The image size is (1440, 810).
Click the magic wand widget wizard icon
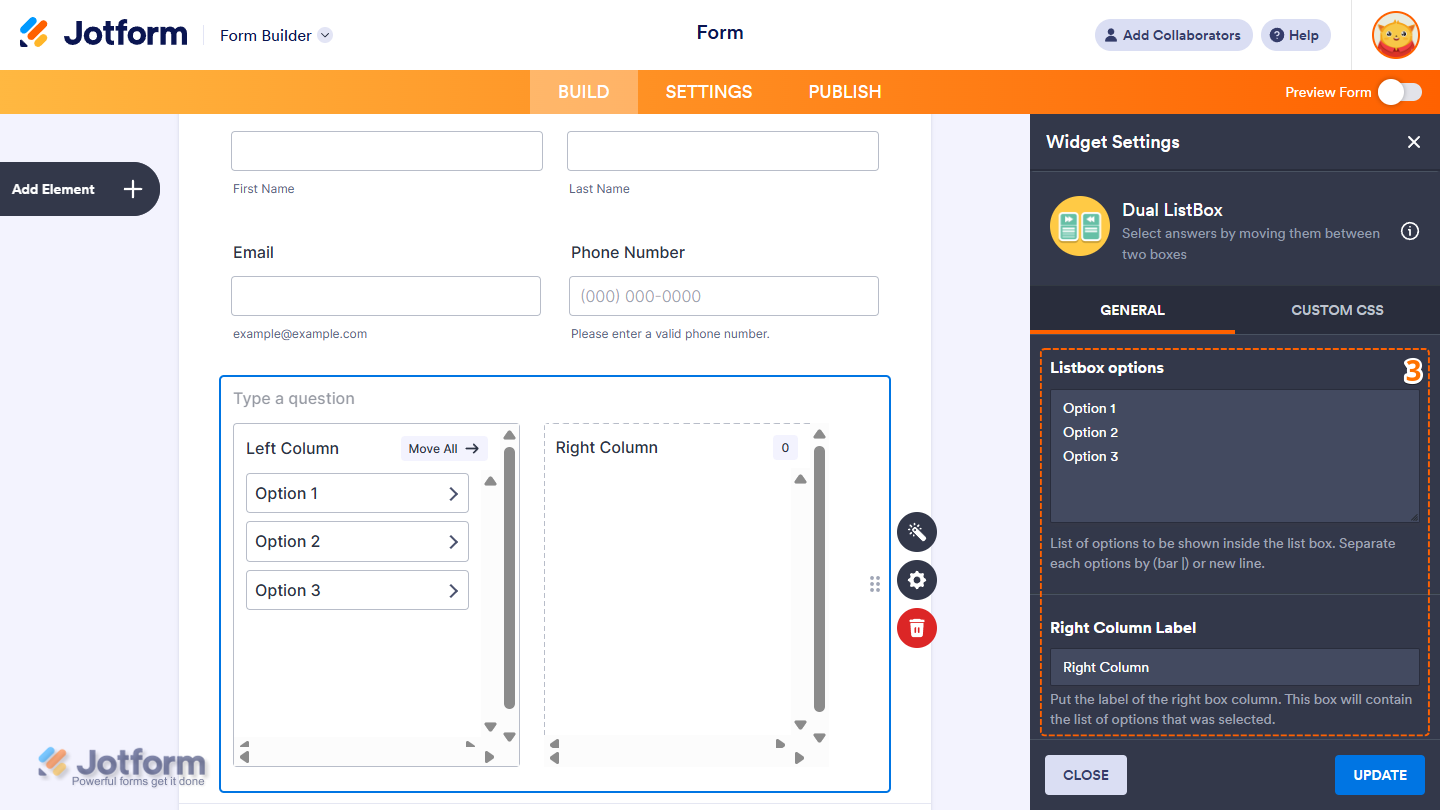916,531
